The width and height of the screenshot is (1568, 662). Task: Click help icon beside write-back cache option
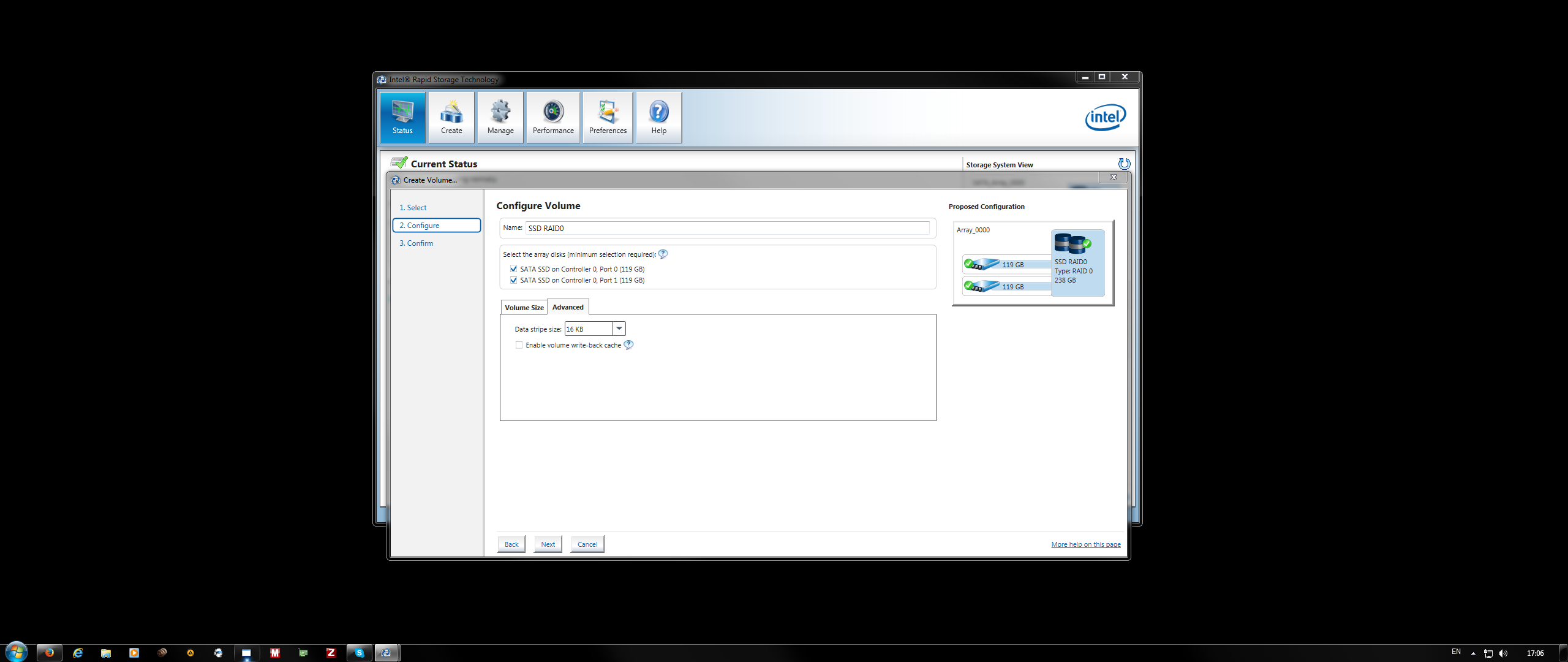[x=628, y=344]
